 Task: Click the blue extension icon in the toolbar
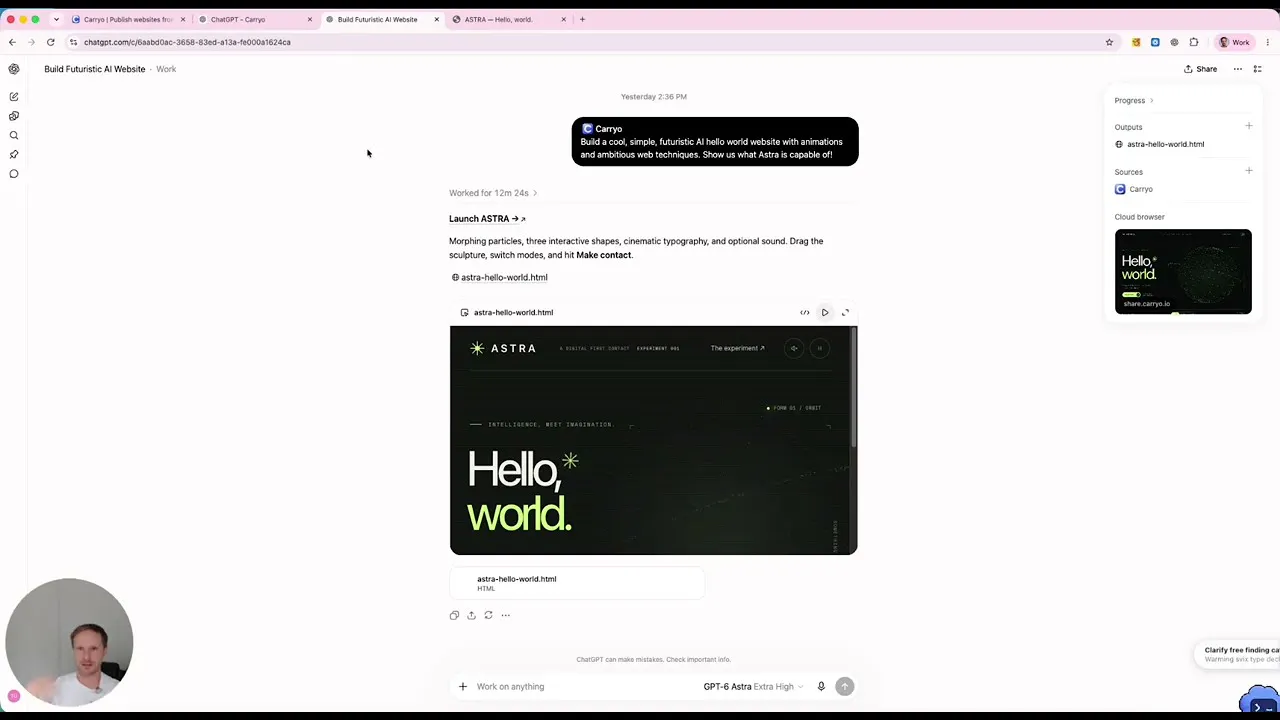click(1155, 42)
